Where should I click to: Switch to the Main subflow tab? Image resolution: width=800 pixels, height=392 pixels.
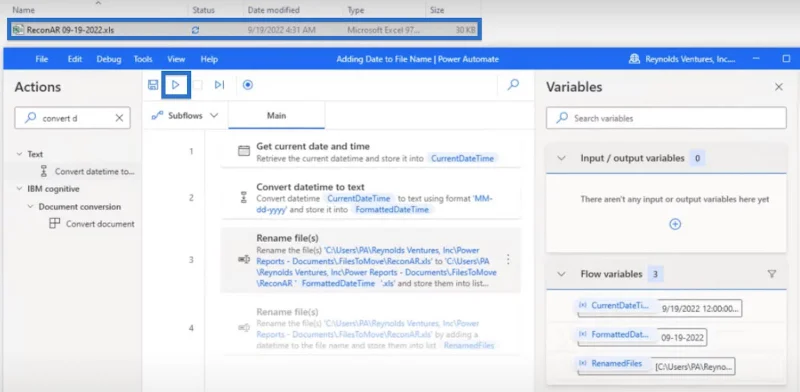coord(277,116)
